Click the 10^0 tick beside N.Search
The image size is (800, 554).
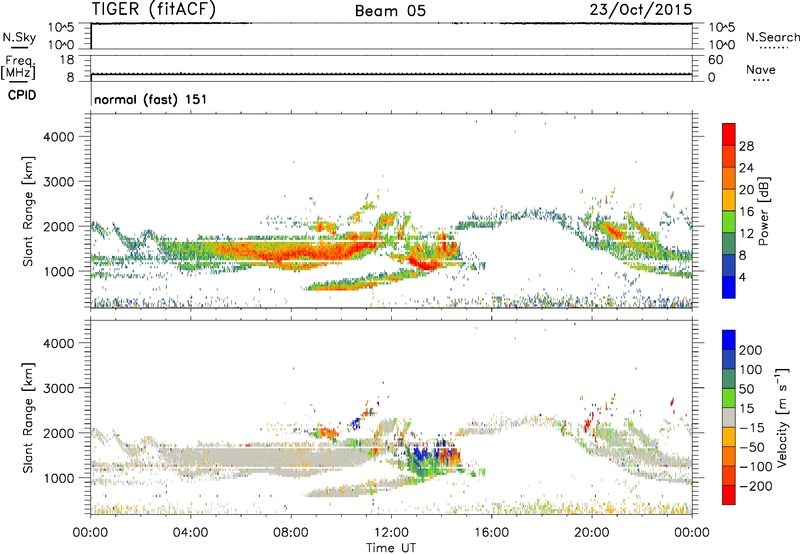tap(721, 45)
